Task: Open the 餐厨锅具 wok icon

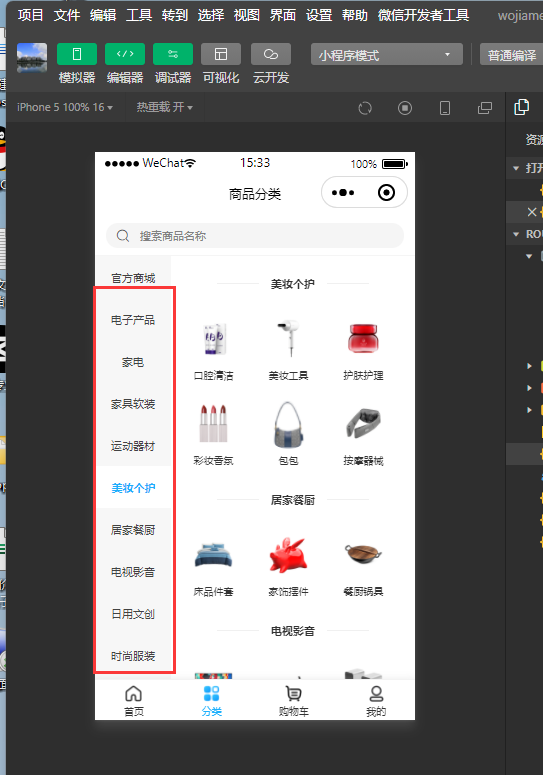Action: point(363,554)
